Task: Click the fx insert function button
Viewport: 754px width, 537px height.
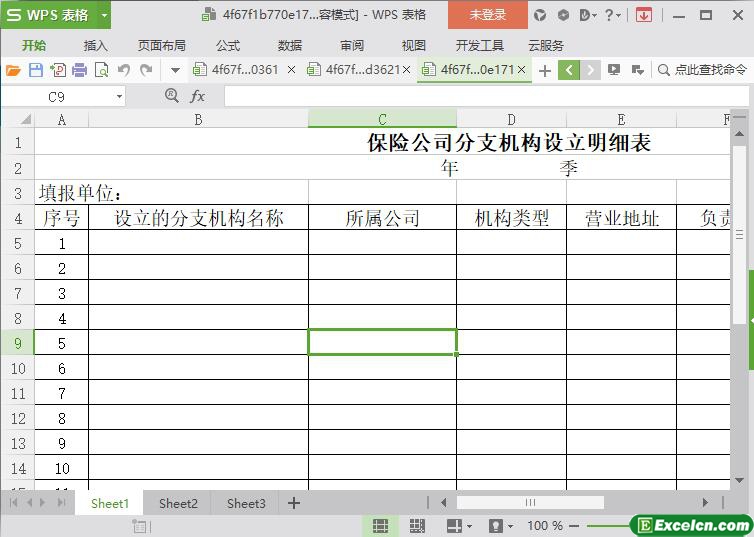Action: (x=198, y=97)
